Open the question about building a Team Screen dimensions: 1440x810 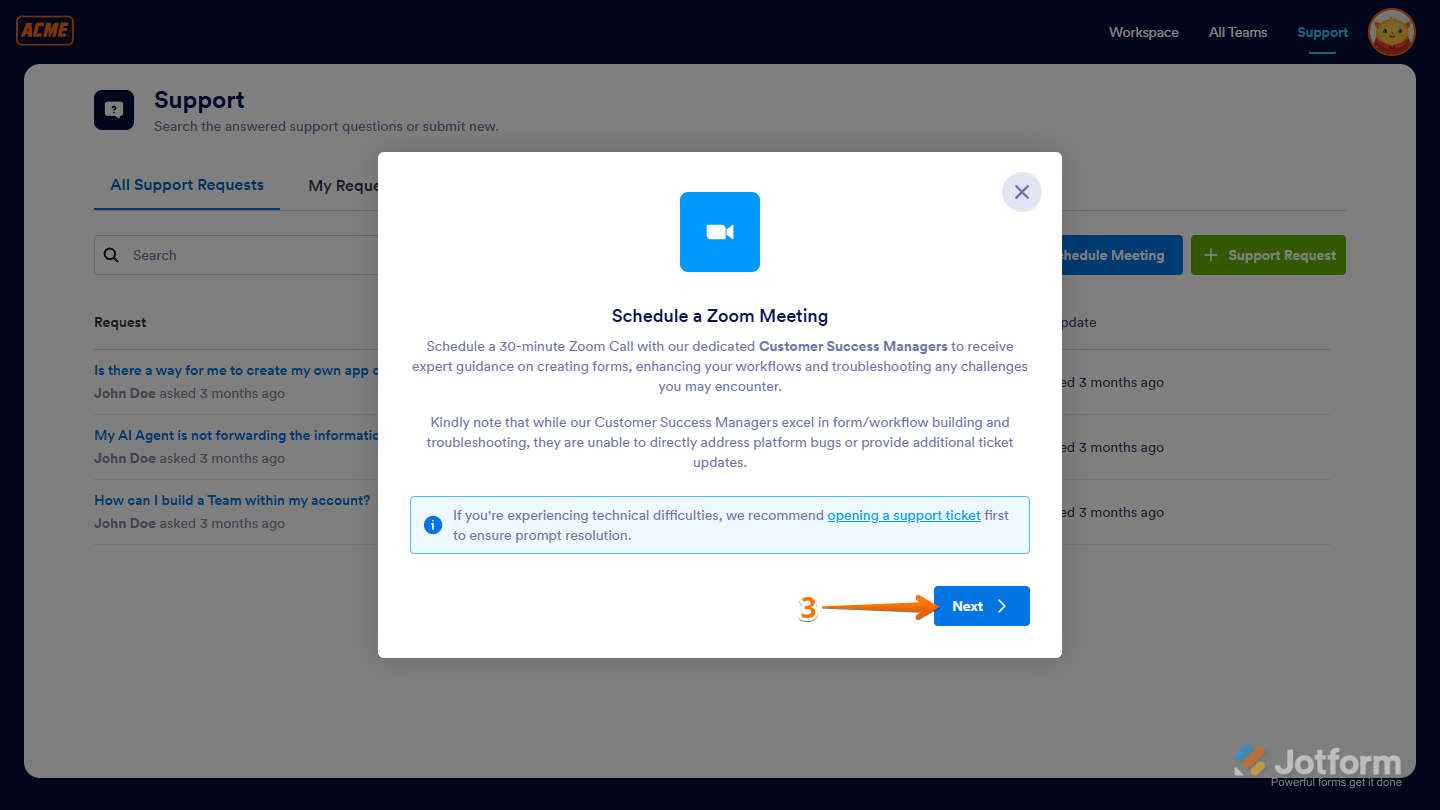(x=232, y=500)
